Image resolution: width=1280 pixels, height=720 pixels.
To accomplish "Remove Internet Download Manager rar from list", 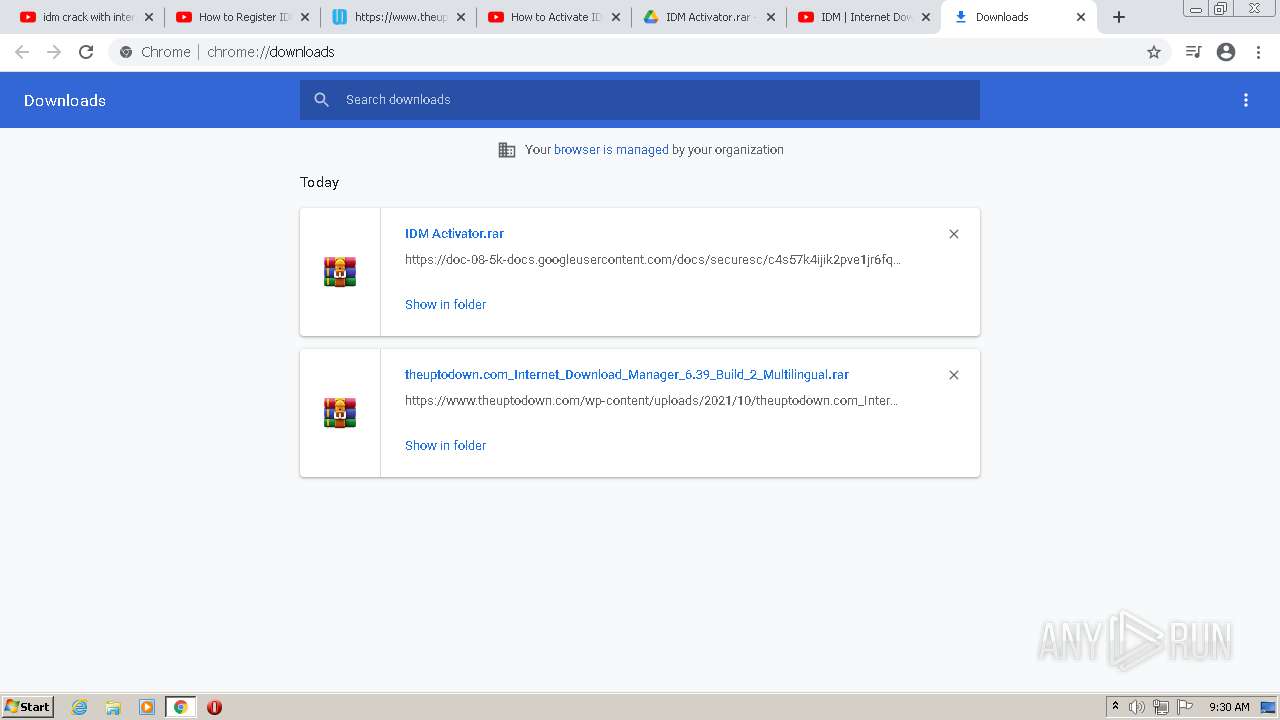I will (x=954, y=375).
